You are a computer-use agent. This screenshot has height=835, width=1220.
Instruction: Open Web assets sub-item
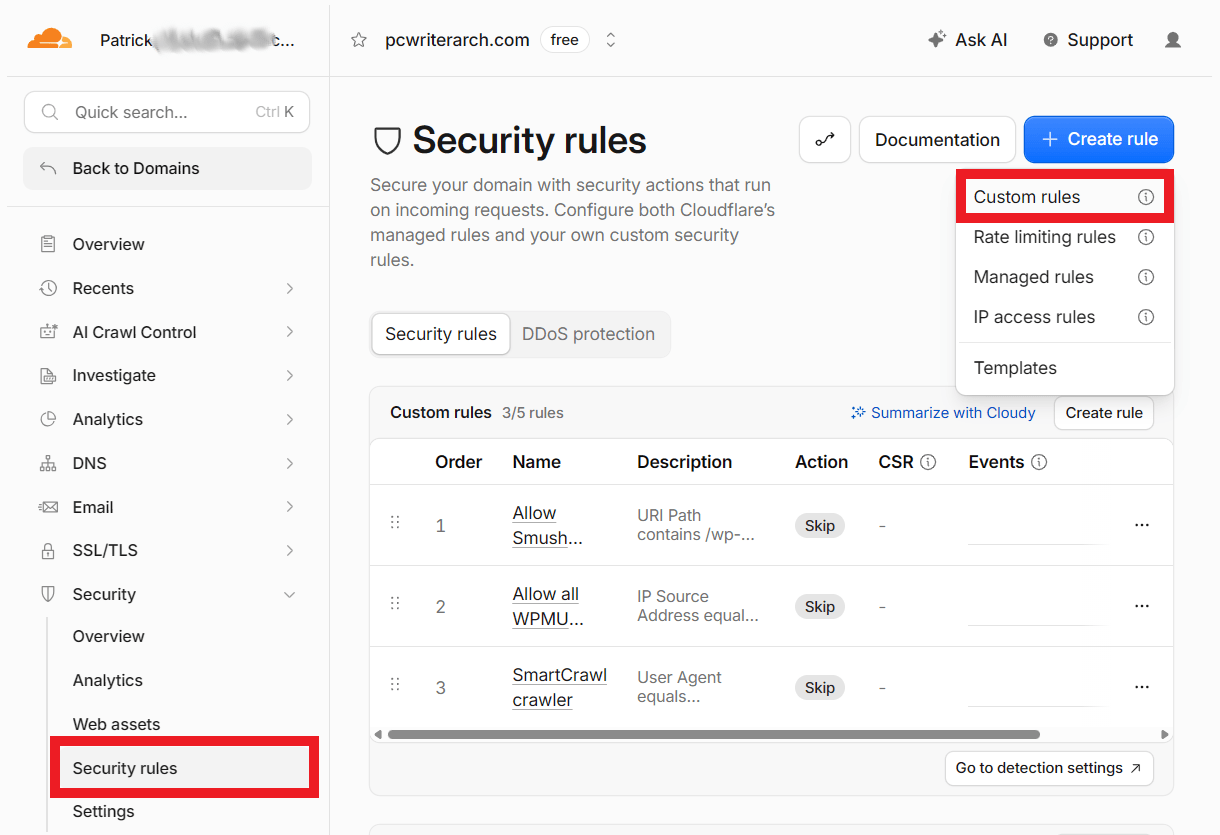(x=116, y=724)
